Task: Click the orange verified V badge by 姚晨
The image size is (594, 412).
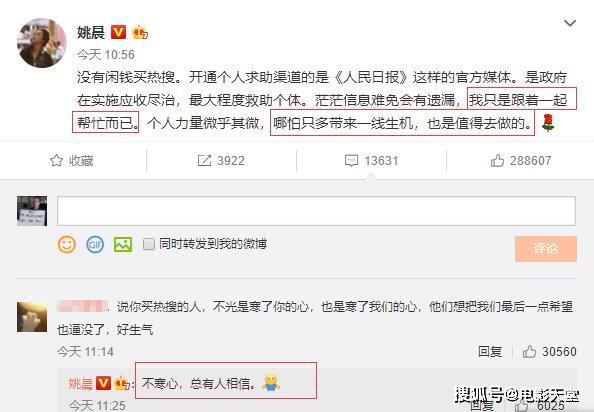Action: pyautogui.click(x=118, y=32)
